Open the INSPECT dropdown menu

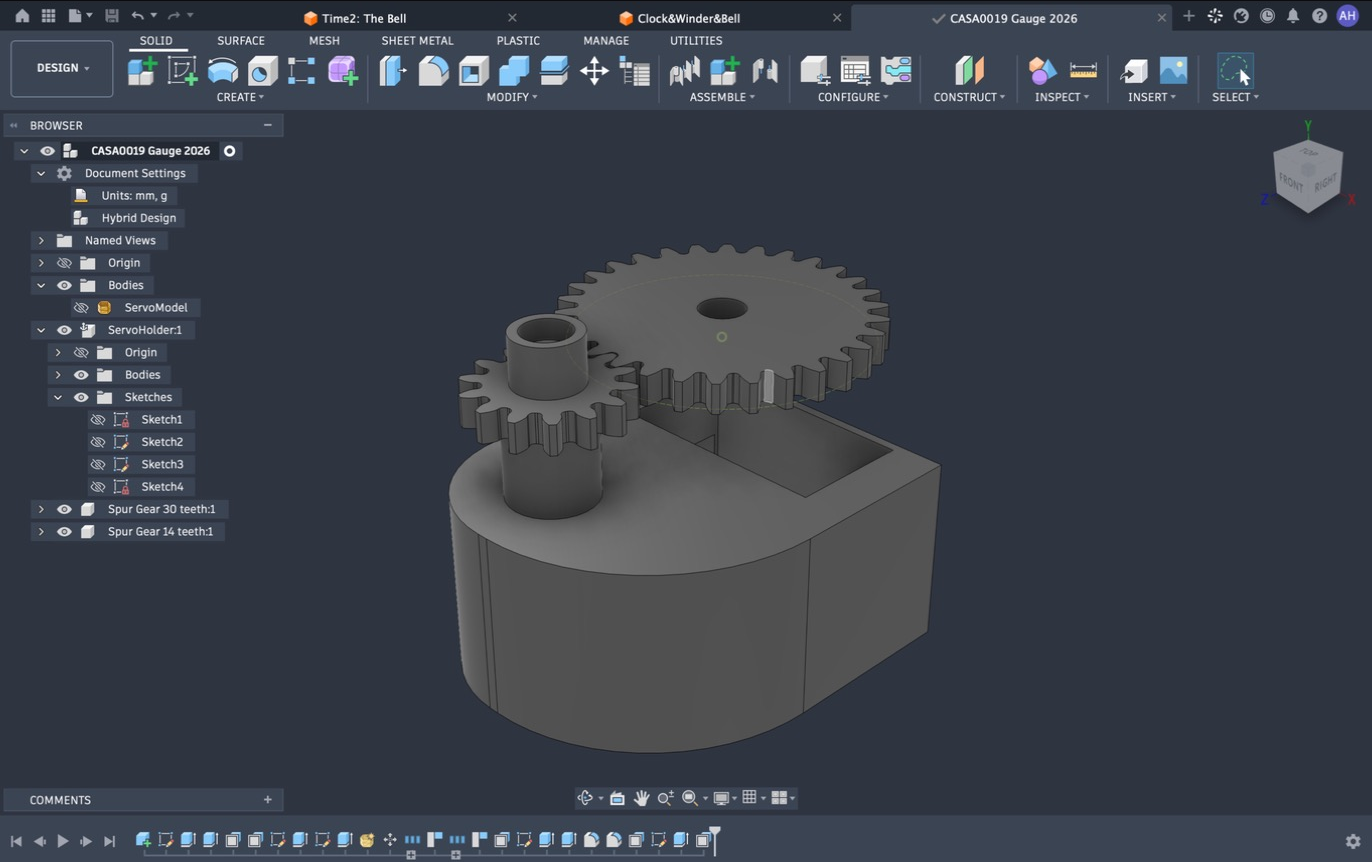(1062, 97)
